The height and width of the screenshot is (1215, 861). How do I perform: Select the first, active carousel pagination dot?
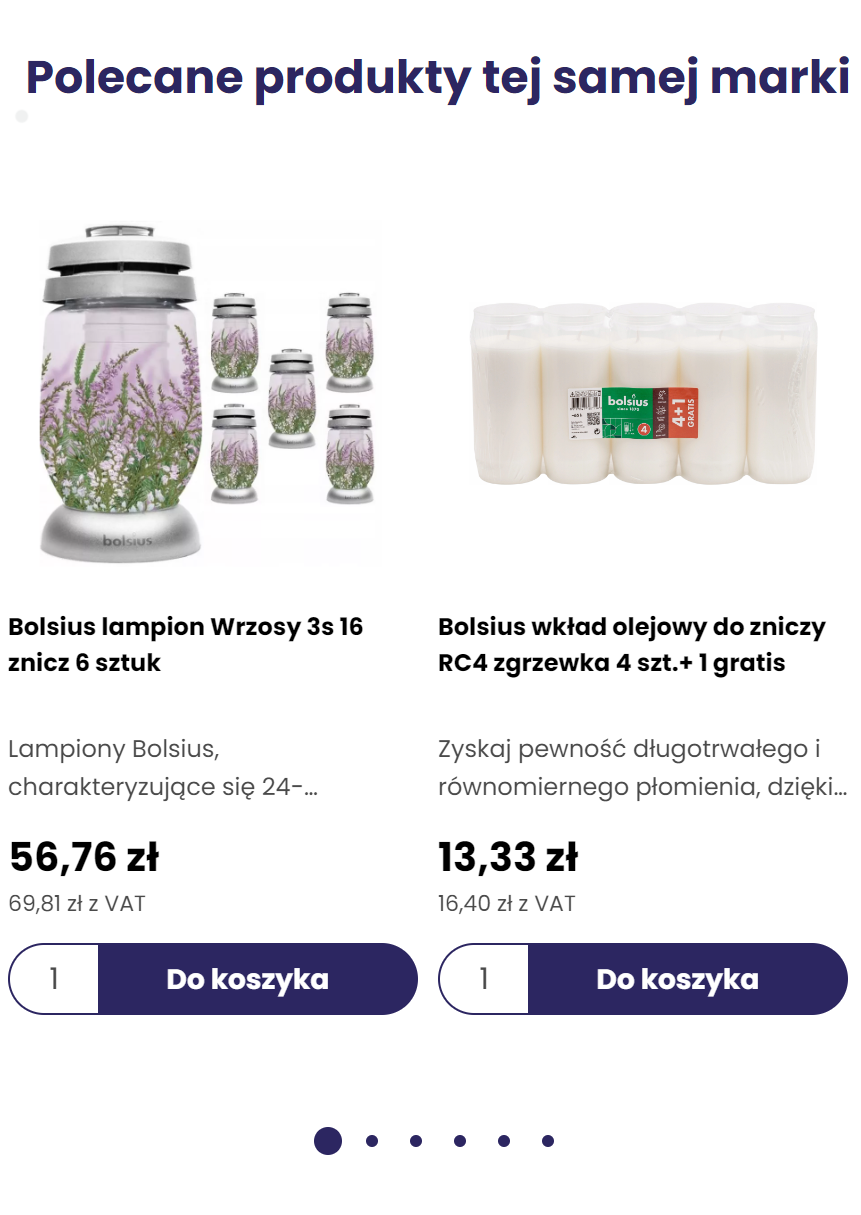(328, 1141)
